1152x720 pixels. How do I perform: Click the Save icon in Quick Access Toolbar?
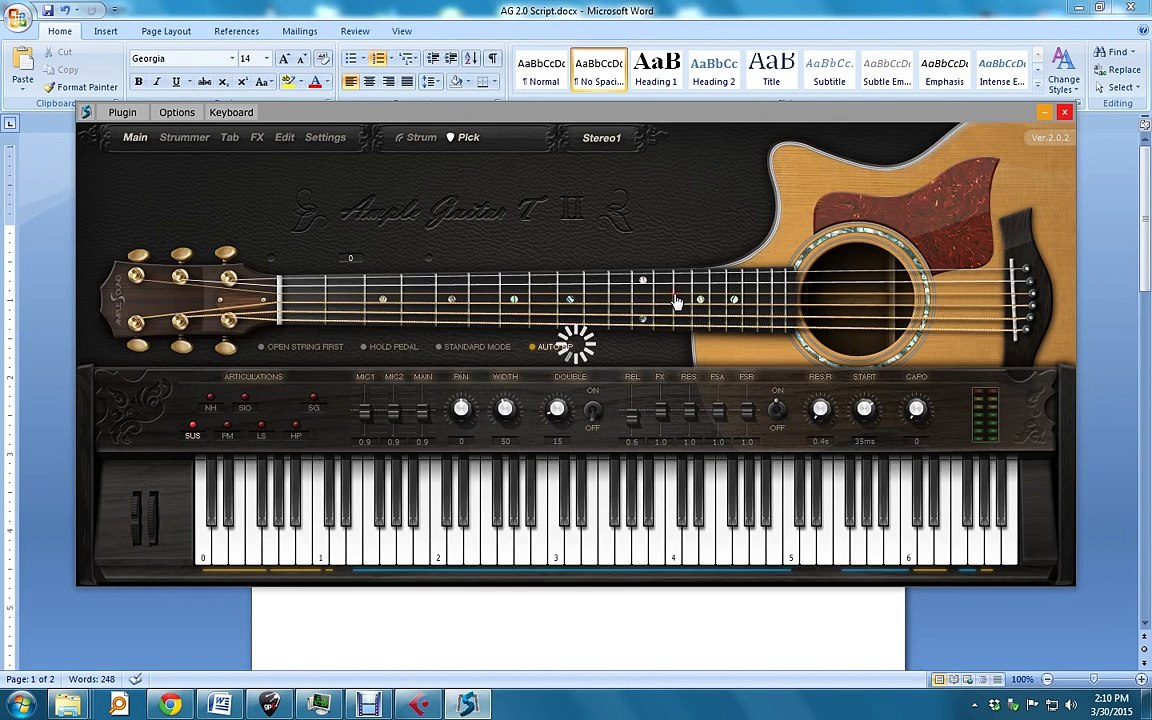48,10
